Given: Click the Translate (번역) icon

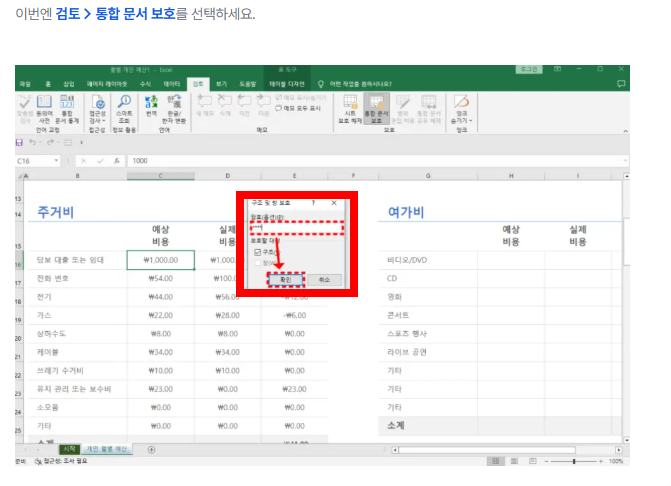Looking at the screenshot, I should pyautogui.click(x=151, y=106).
